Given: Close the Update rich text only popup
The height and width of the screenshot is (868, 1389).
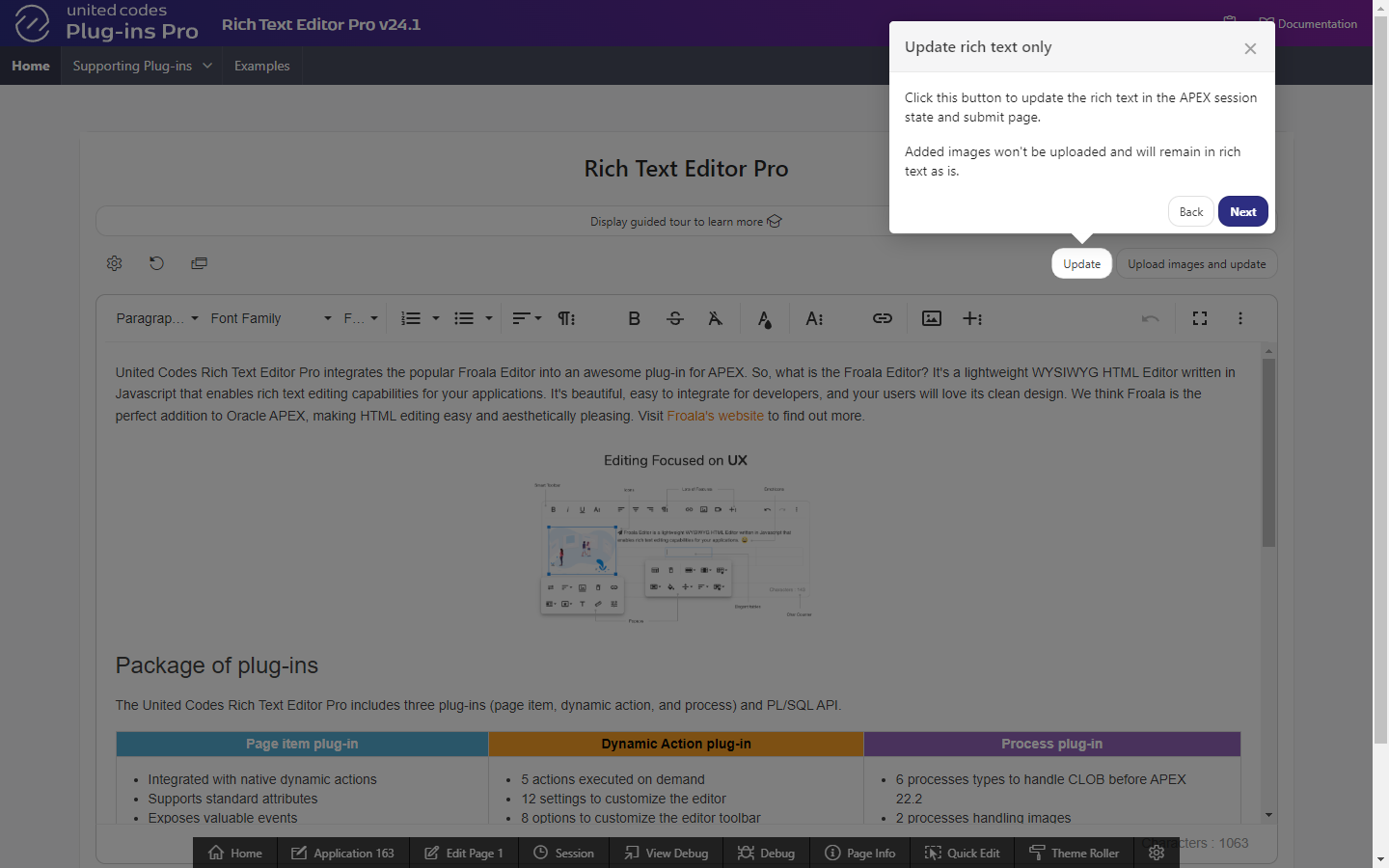Looking at the screenshot, I should tap(1250, 48).
